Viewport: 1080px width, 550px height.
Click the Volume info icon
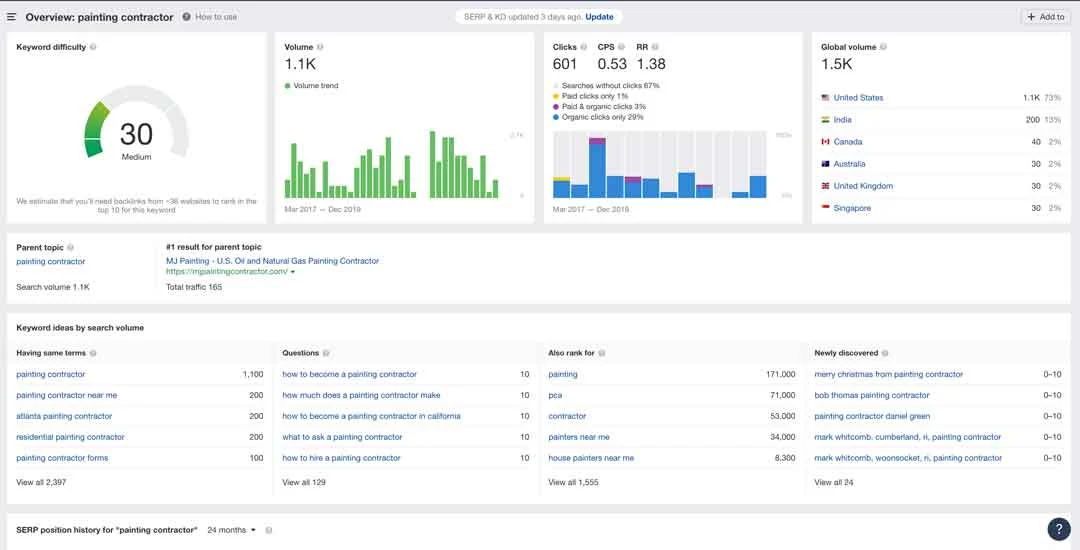[320, 47]
